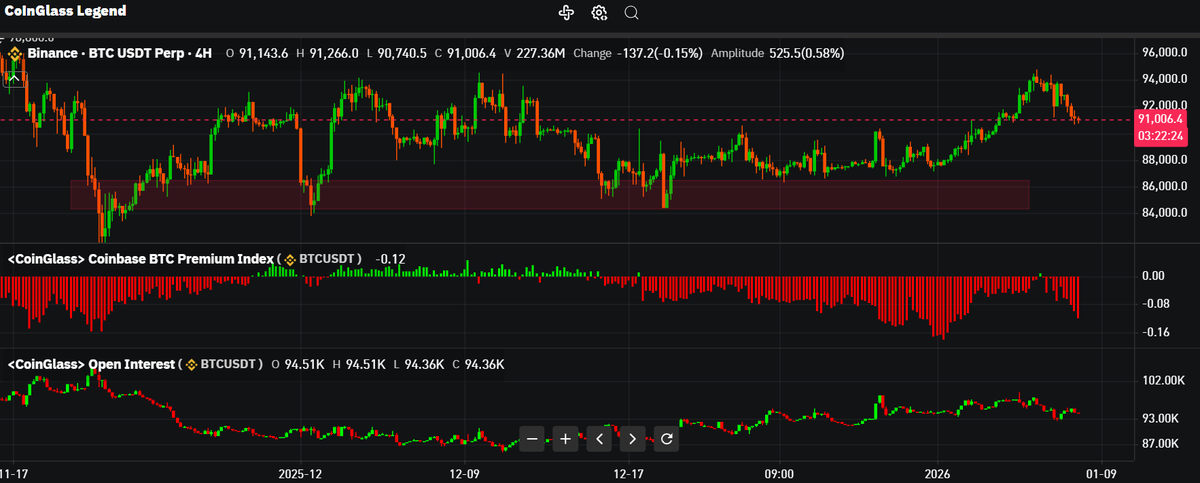Click the open interest open value 94.51K
The height and width of the screenshot is (483, 1200).
click(x=307, y=365)
